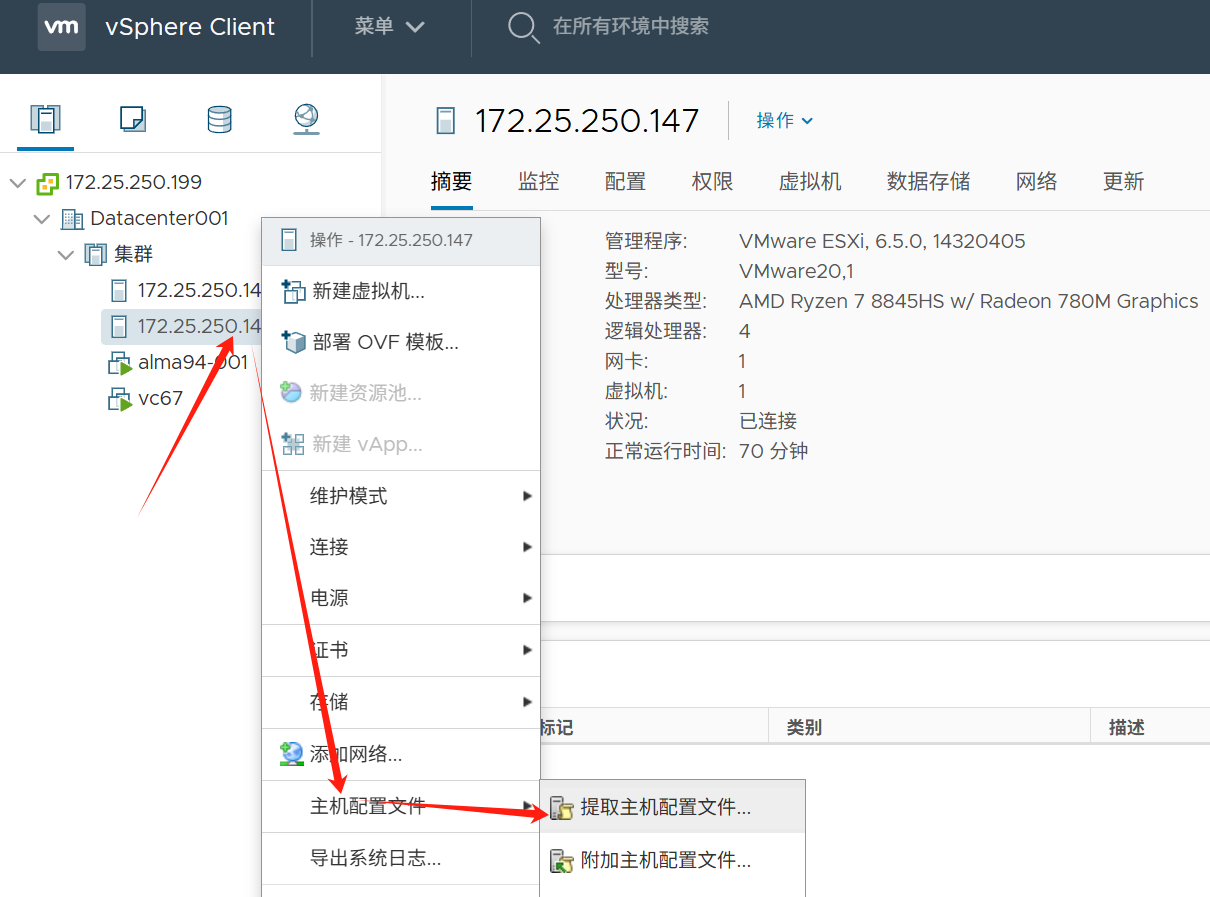Screen dimensions: 1210x897
Task: Collapse the Datacenter001 tree node
Action: (x=42, y=219)
